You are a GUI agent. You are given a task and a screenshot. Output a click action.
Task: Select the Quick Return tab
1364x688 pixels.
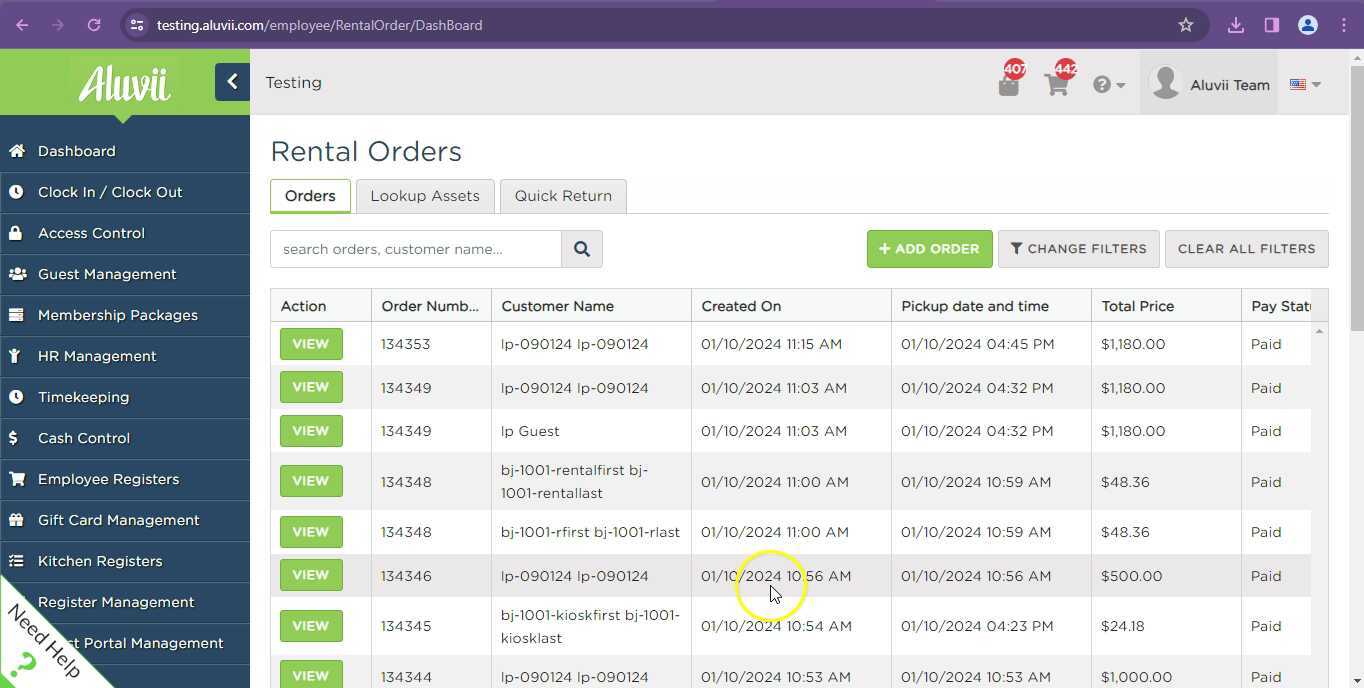[x=563, y=195]
